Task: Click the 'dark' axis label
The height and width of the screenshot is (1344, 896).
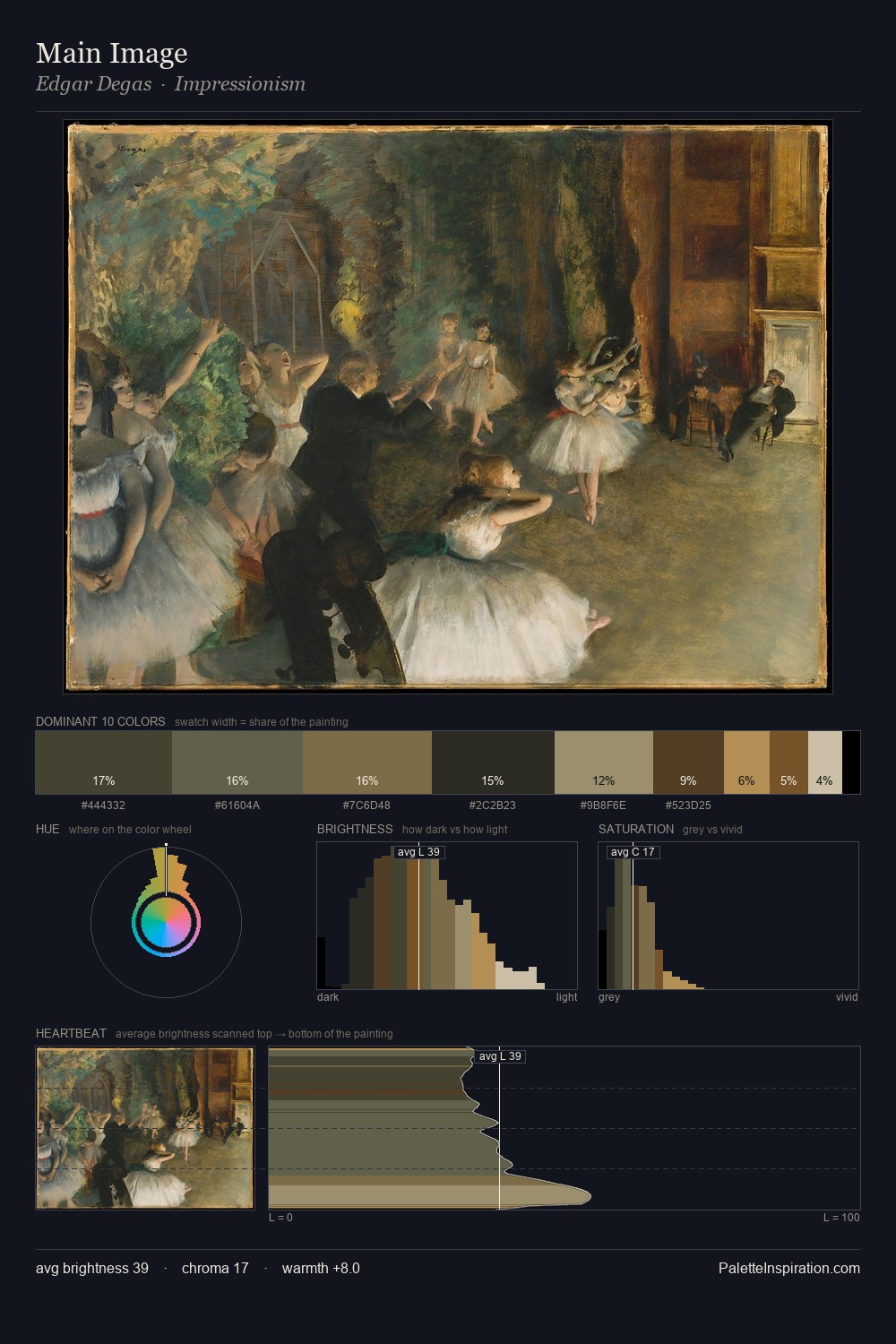Action: coord(328,997)
